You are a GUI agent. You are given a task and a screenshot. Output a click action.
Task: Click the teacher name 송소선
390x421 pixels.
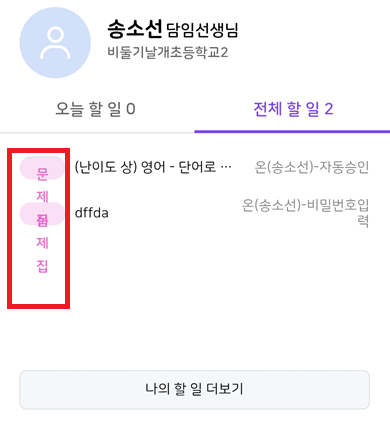[135, 29]
